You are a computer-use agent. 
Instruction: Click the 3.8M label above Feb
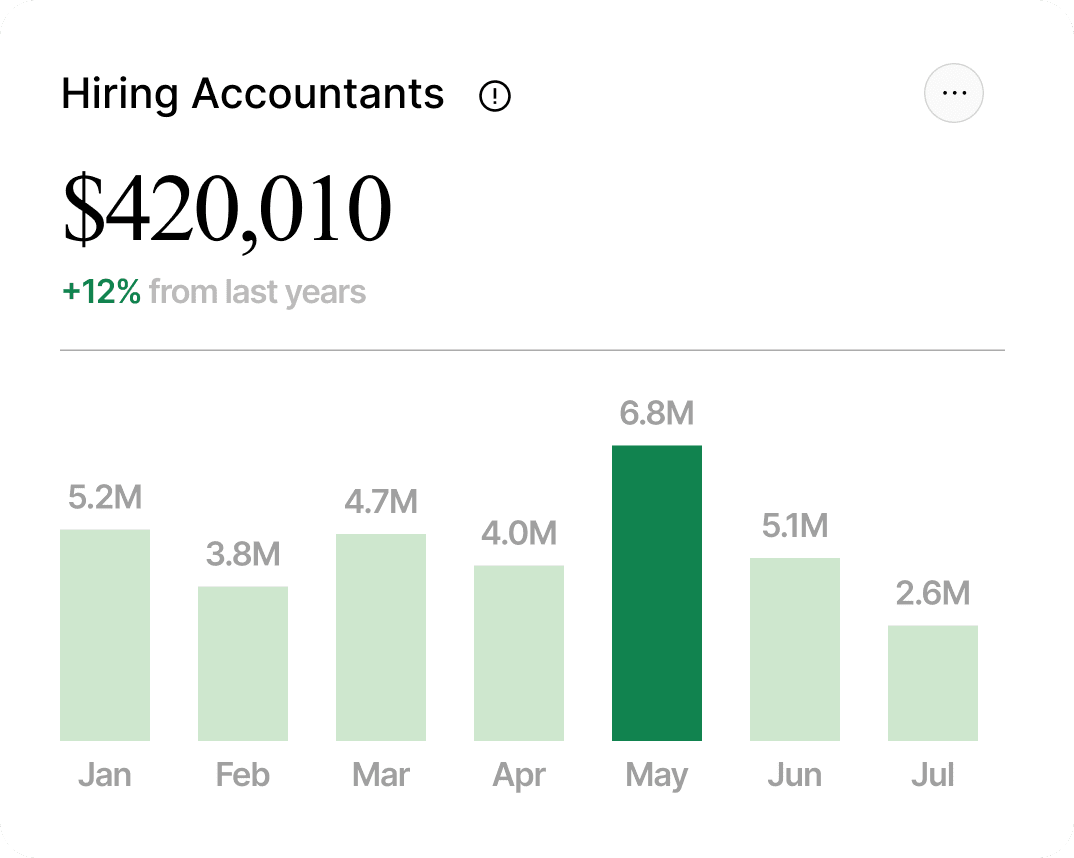(x=243, y=554)
